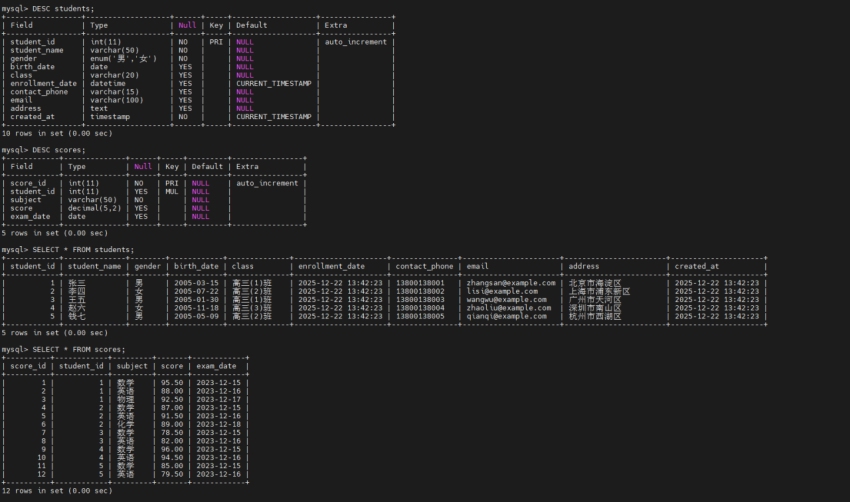Click student name 张三
This screenshot has width=850, height=502.
point(77,283)
